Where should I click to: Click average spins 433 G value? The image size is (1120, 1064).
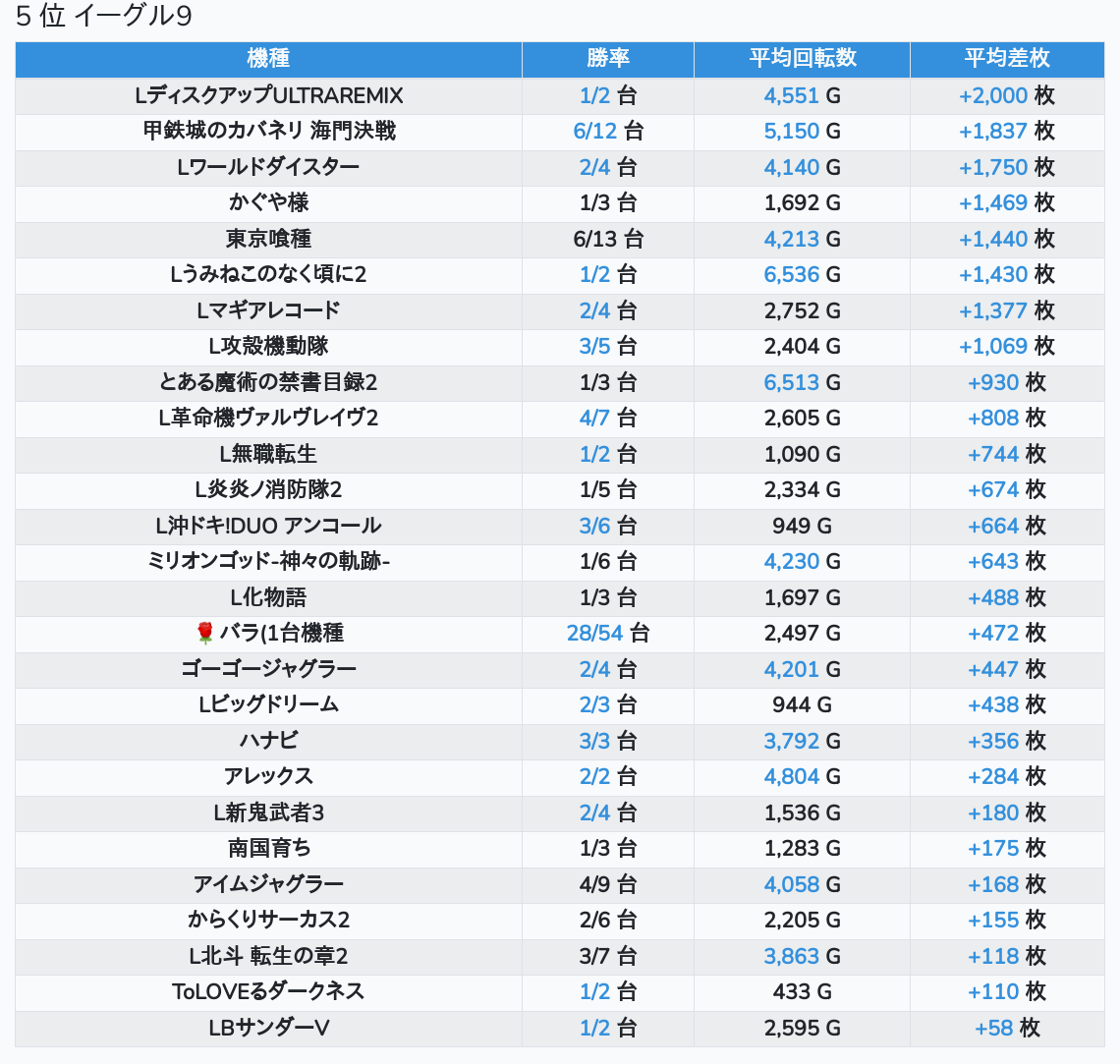[802, 992]
